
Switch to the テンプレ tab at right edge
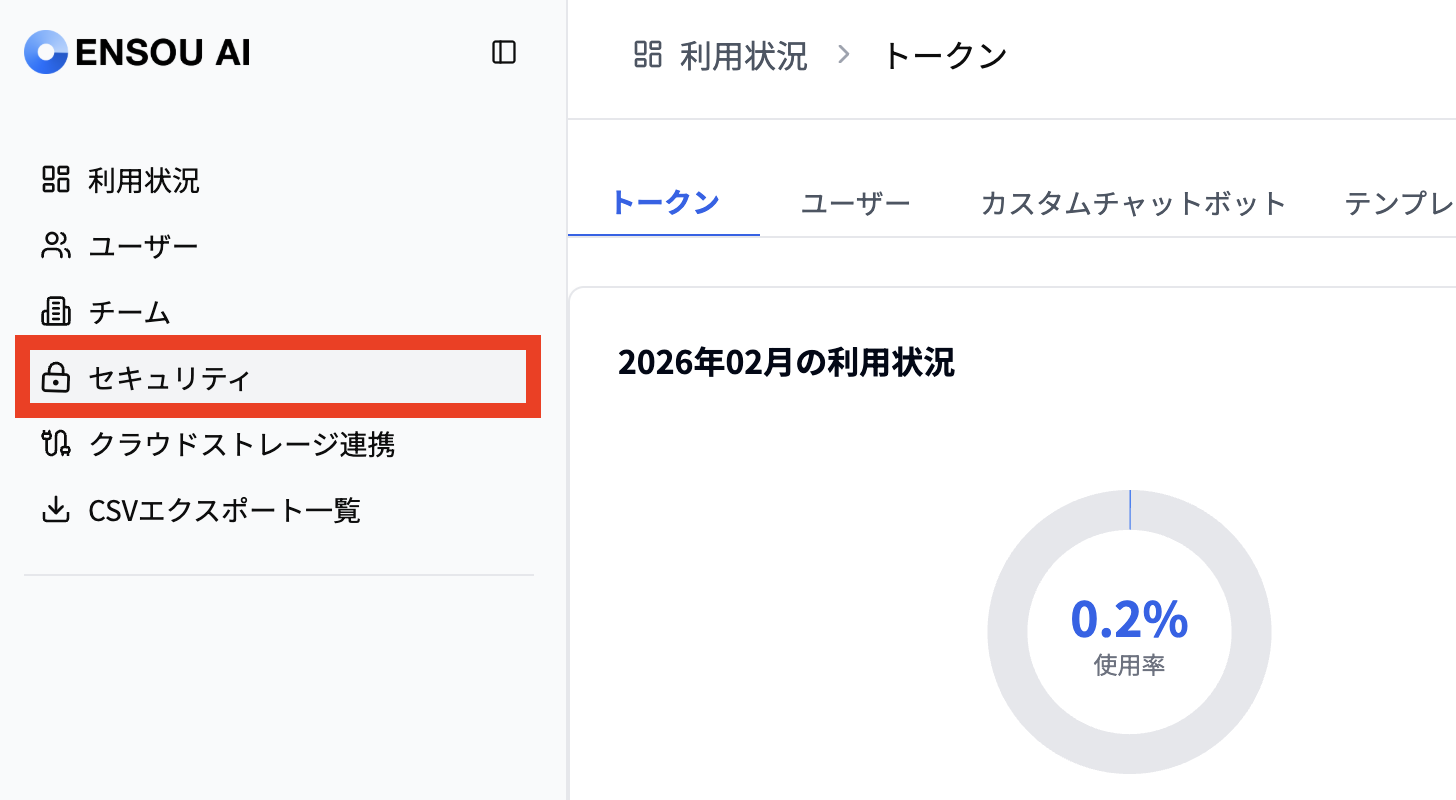pyautogui.click(x=1399, y=203)
